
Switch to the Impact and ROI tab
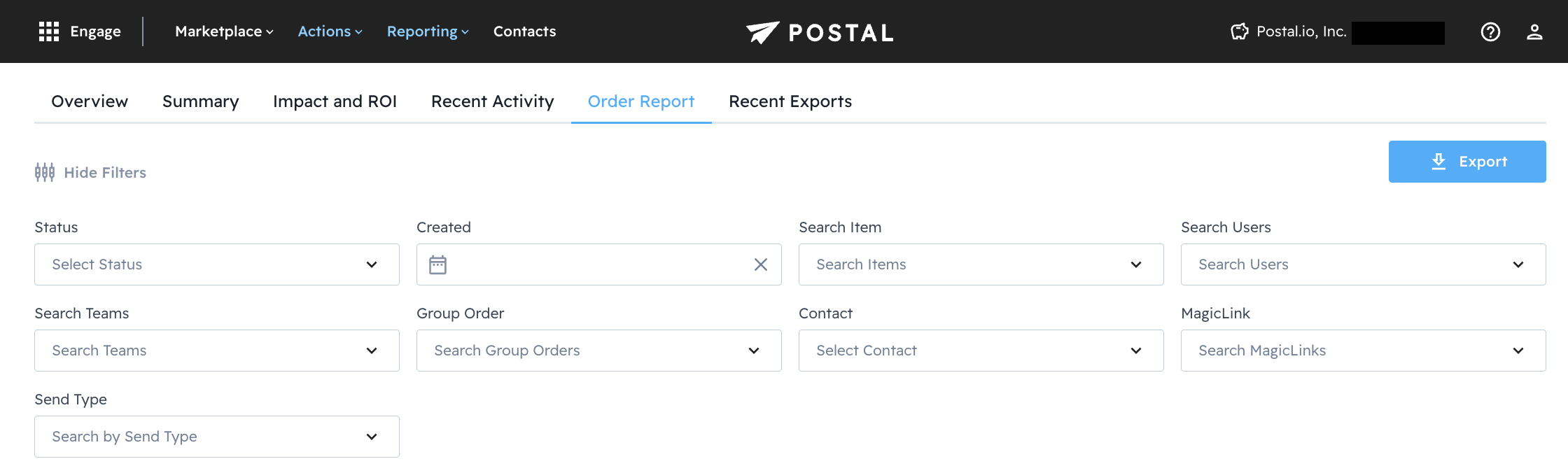pos(335,101)
